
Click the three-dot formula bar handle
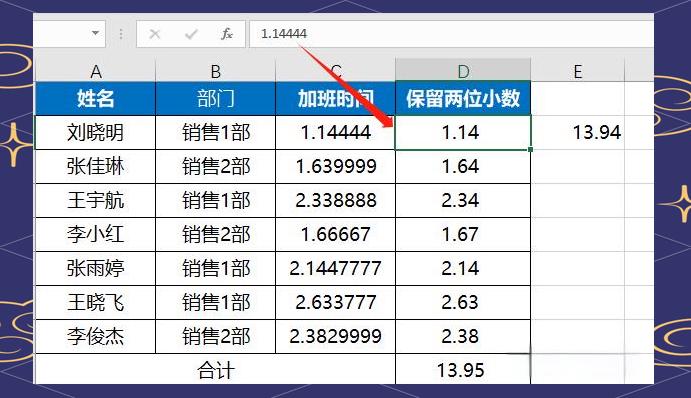pos(121,33)
